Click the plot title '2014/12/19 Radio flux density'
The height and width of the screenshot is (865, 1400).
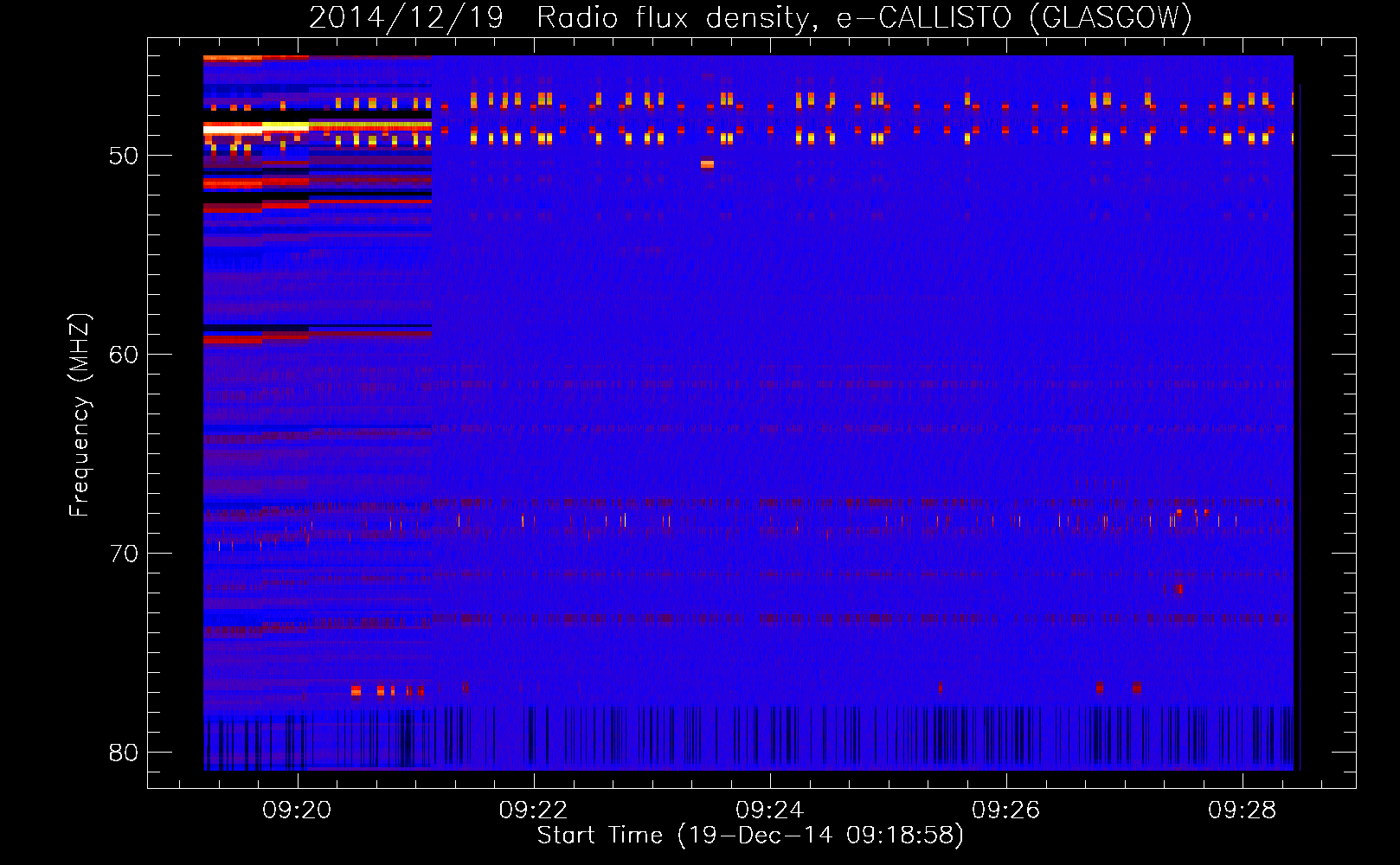(750, 18)
